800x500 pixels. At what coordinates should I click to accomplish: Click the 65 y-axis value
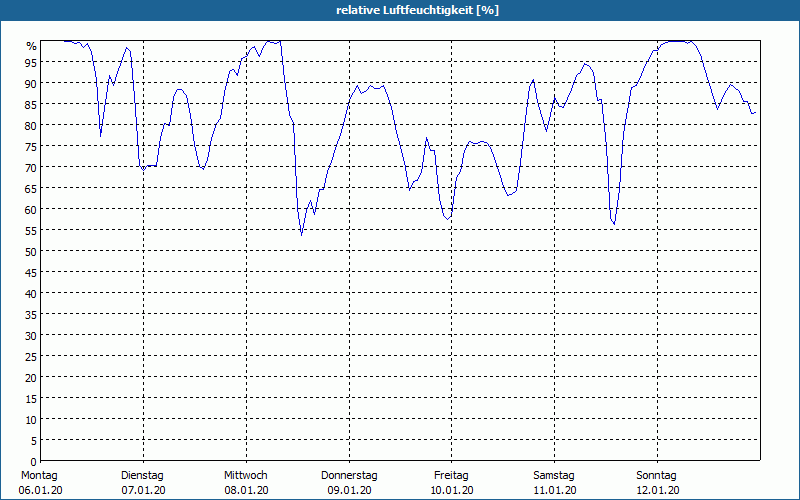pos(31,189)
